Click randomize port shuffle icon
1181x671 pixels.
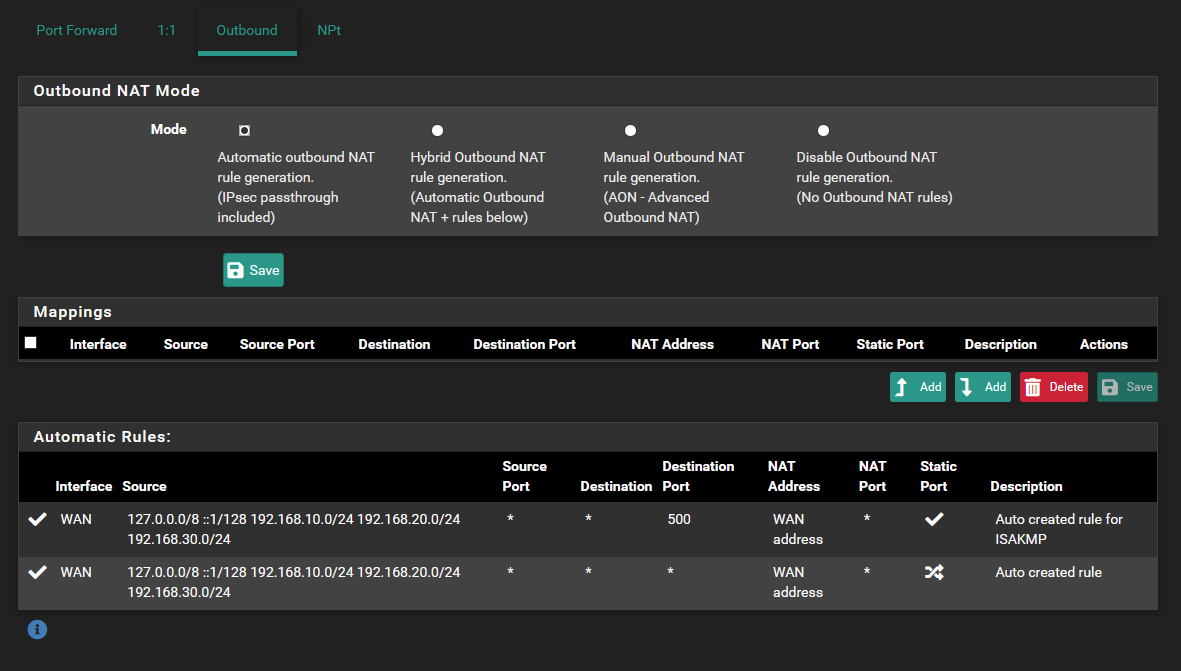coord(934,572)
